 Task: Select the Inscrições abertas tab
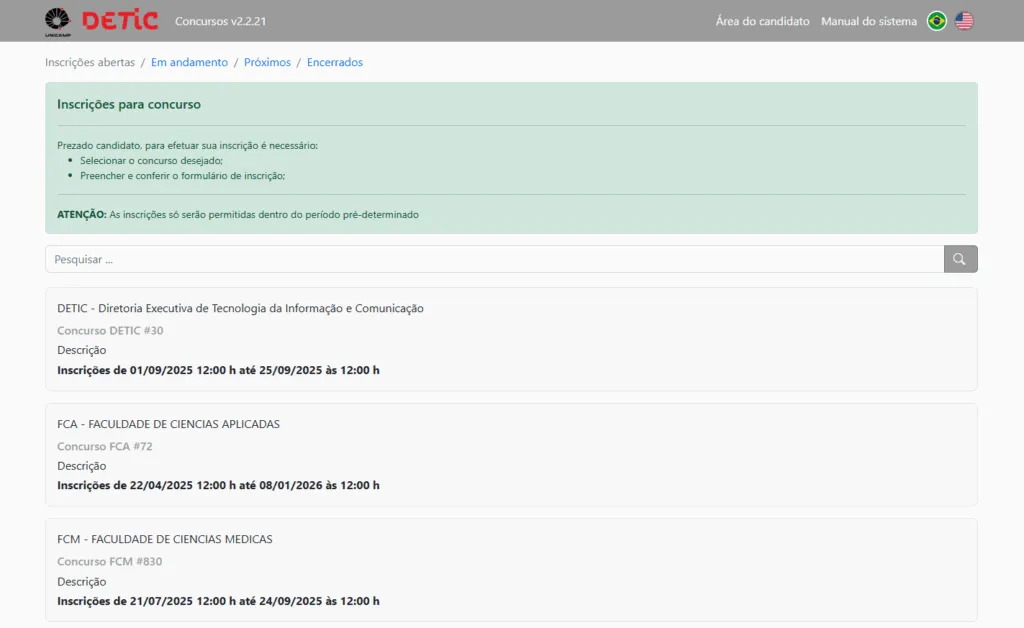point(90,62)
